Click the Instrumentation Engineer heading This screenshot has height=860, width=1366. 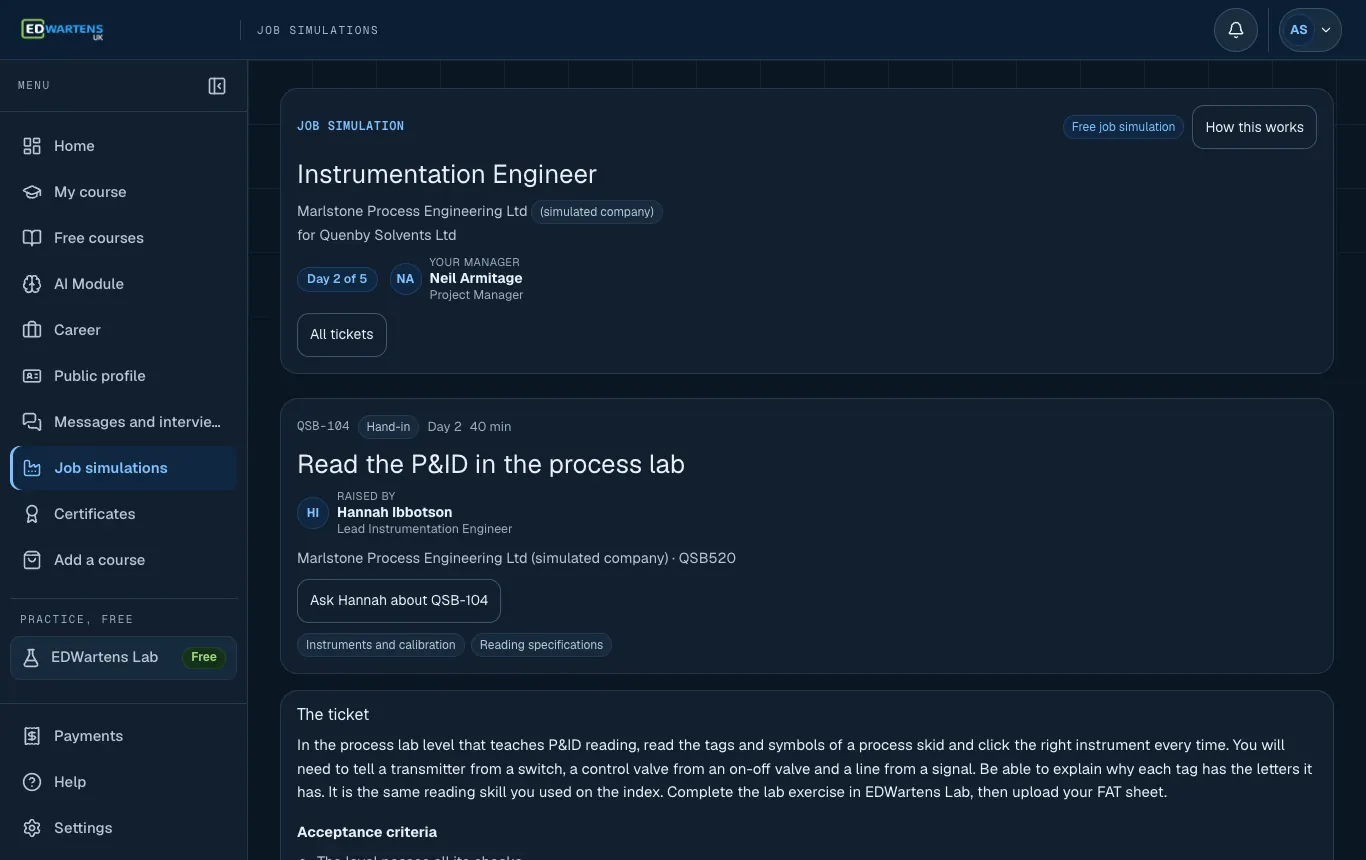[447, 174]
